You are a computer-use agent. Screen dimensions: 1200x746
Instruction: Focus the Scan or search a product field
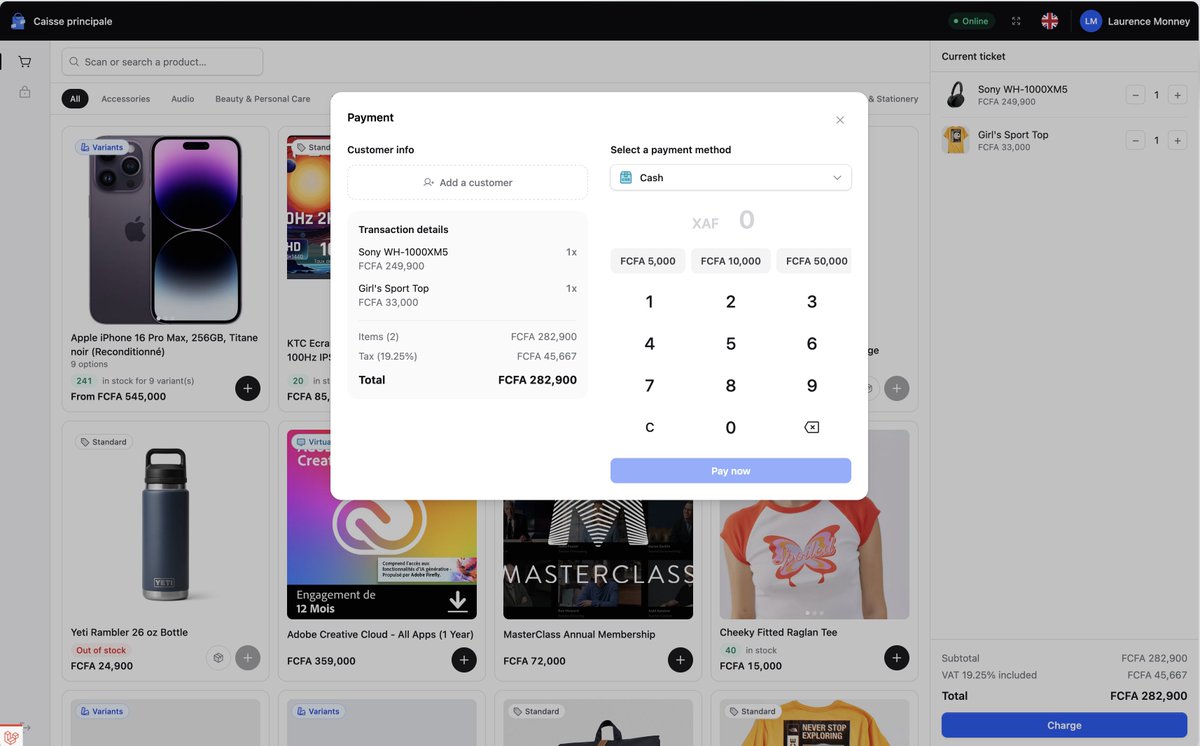162,62
